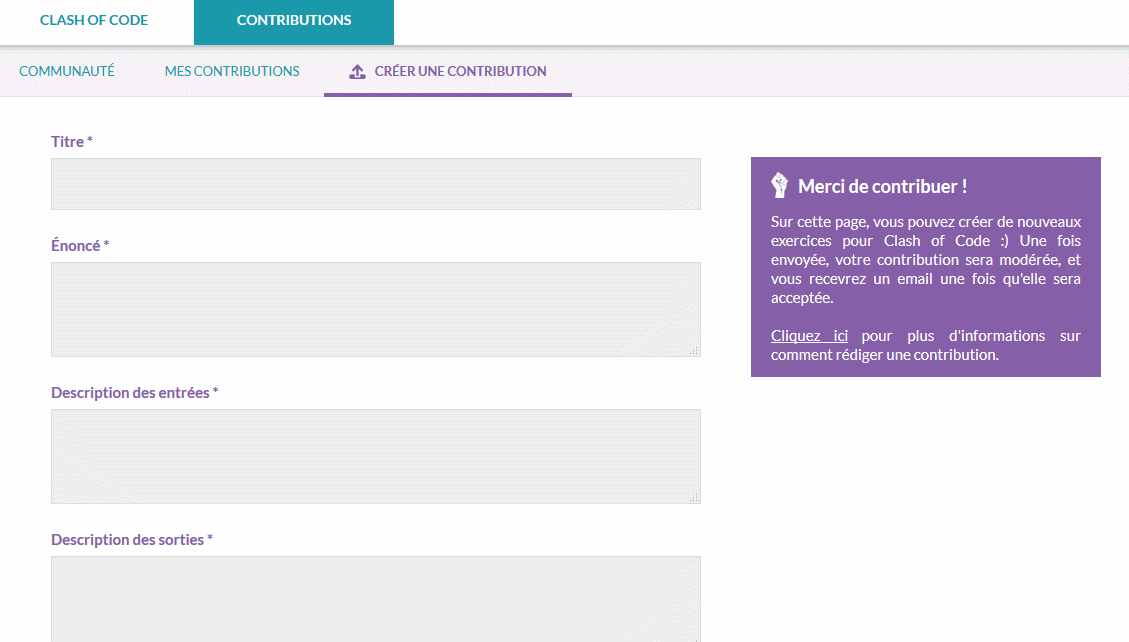This screenshot has height=642, width=1129.
Task: Click the "Sur cette page" info paragraph
Action: coord(925,260)
